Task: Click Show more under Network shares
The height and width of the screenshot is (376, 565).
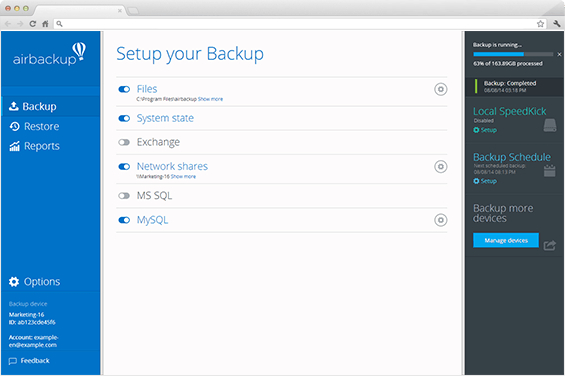Action: (x=183, y=177)
